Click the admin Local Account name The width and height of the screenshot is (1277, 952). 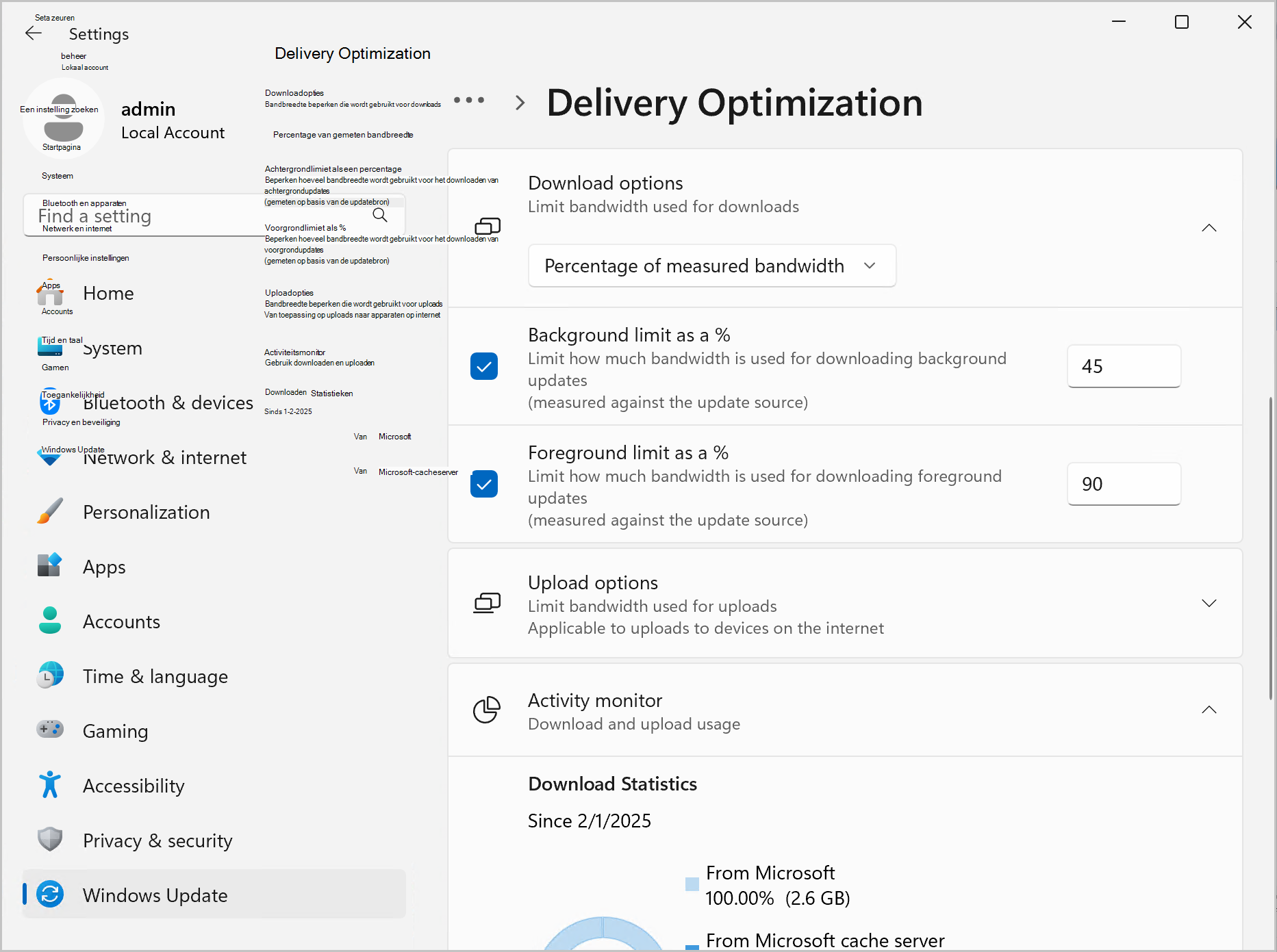173,120
